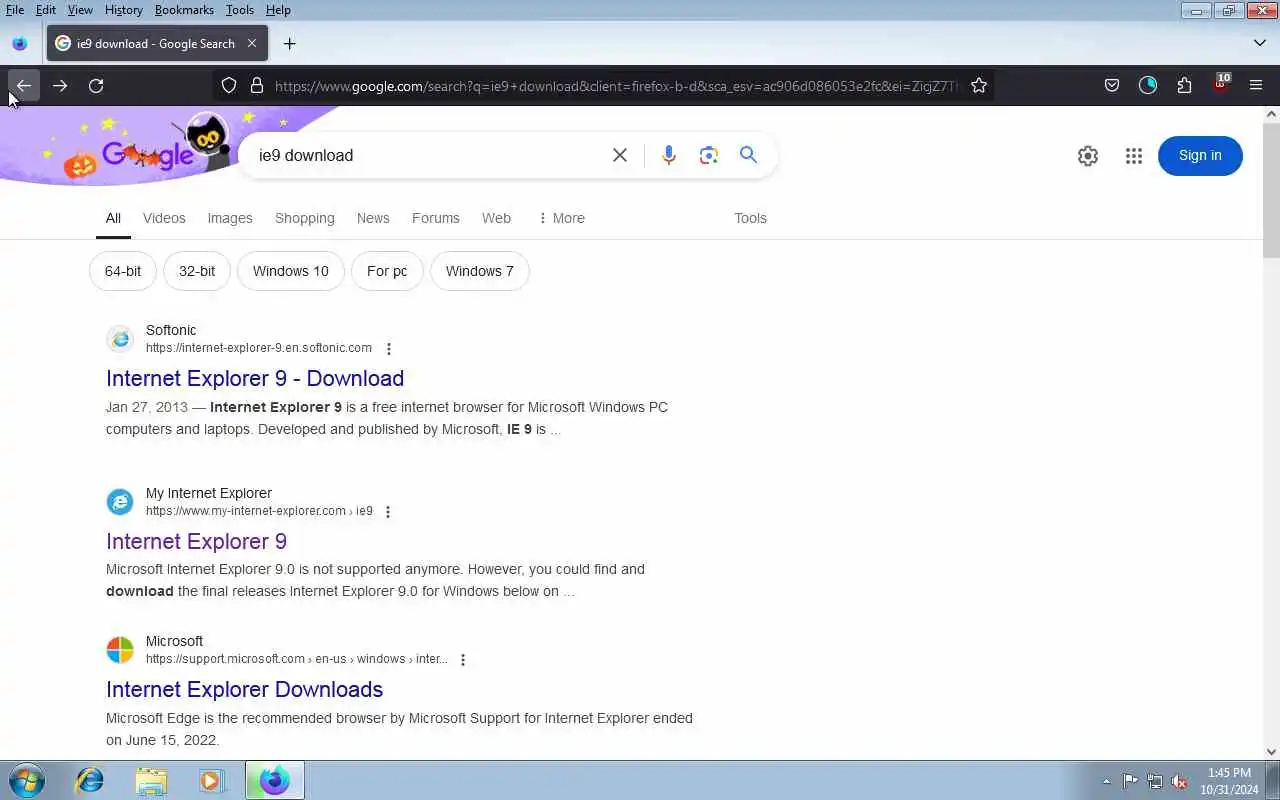Submit search with the magnifying glass icon

click(748, 155)
